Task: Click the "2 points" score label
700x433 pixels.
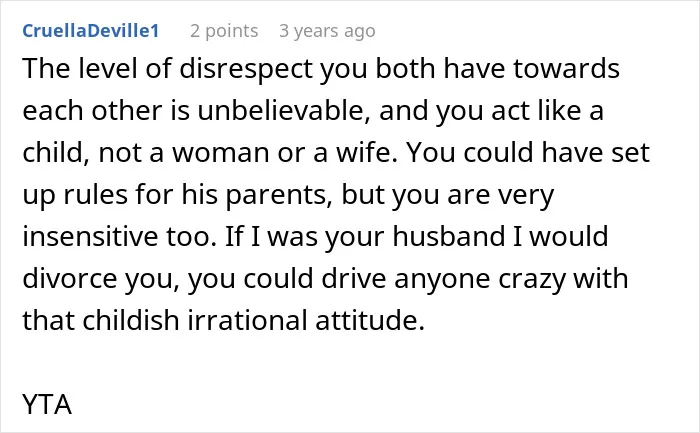Action: coord(224,31)
